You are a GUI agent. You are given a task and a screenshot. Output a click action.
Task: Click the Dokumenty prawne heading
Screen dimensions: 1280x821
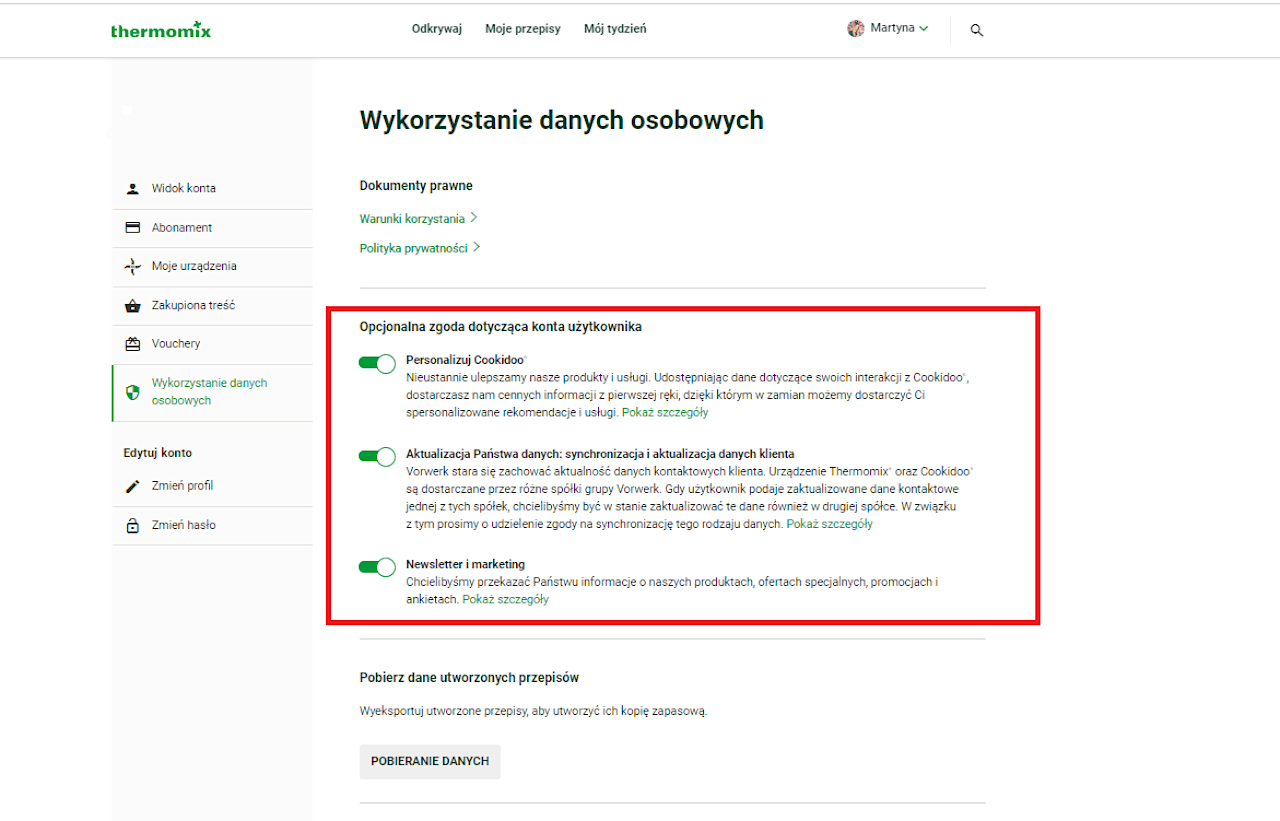pos(416,186)
